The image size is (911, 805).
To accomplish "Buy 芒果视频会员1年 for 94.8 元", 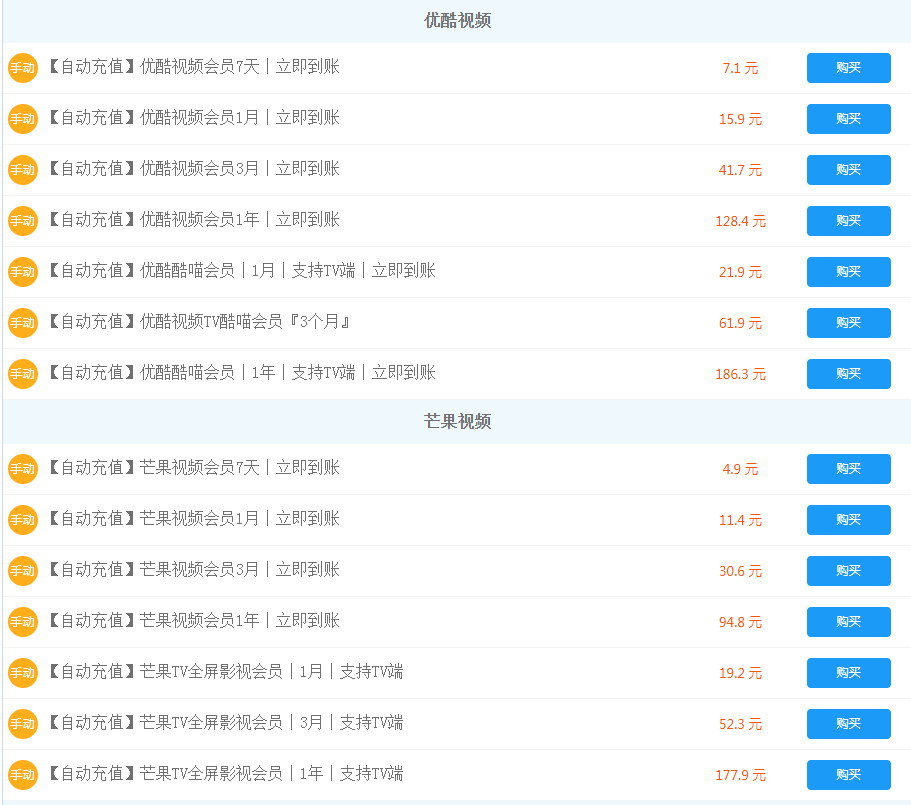I will tap(848, 622).
